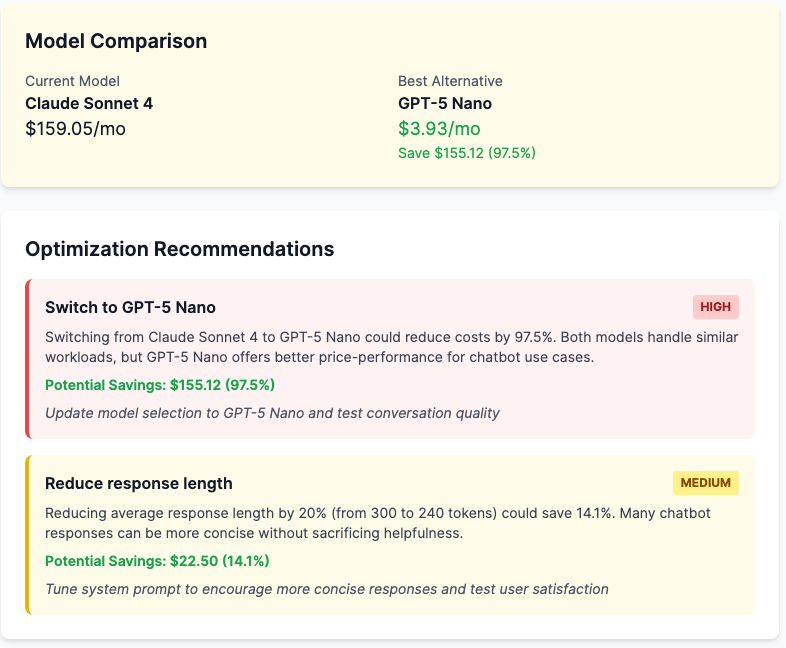Image resolution: width=786 pixels, height=648 pixels.
Task: Click the $159.05/mo current cost
Action: [x=75, y=129]
